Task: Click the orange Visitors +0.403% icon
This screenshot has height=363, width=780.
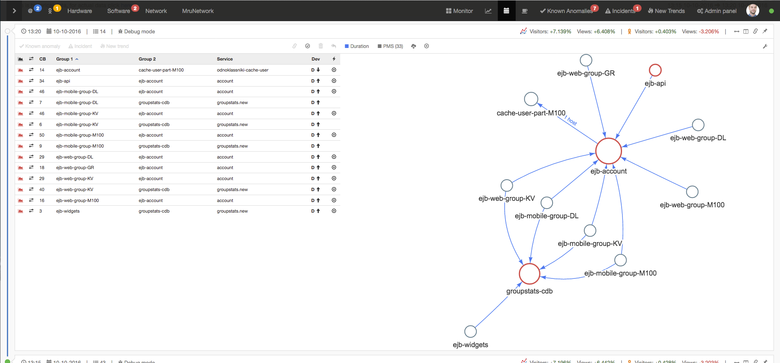Action: coord(629,31)
